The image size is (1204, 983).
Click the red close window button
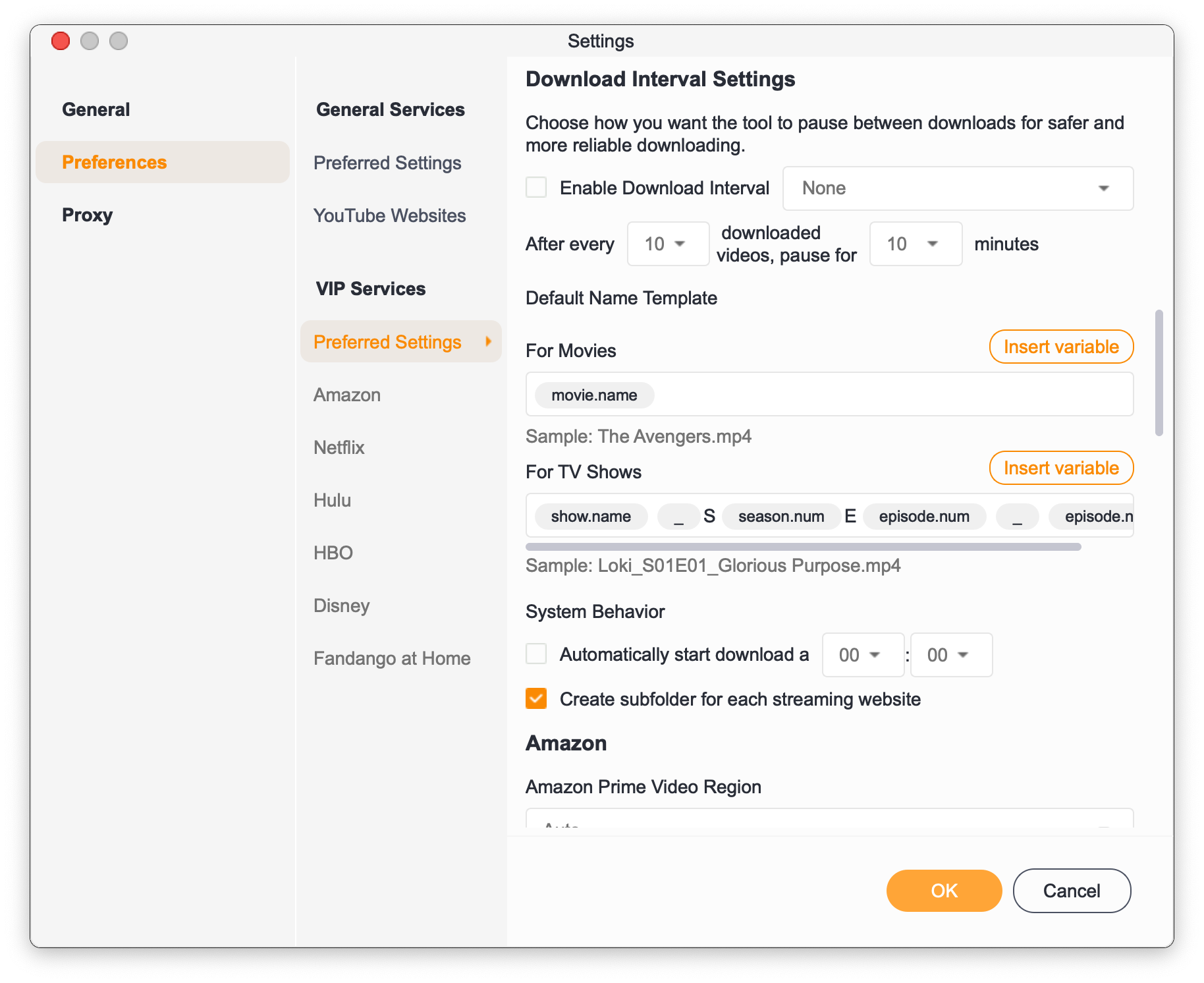pos(61,41)
